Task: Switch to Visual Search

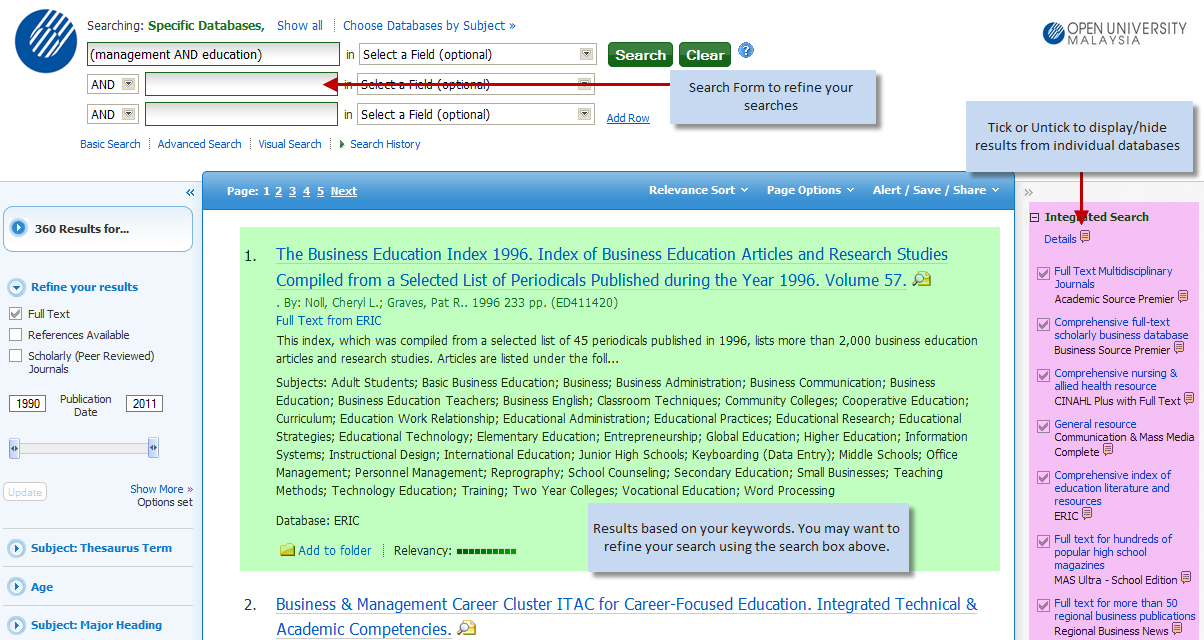Action: point(290,144)
